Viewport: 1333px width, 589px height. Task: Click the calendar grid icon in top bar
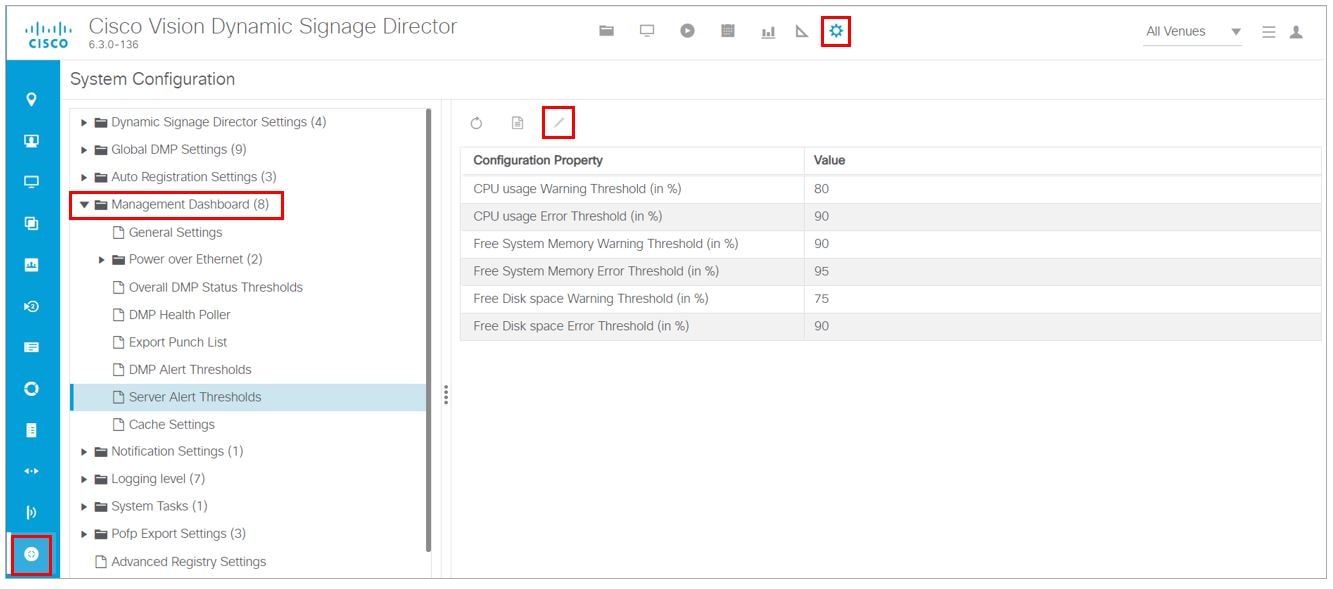pyautogui.click(x=728, y=31)
